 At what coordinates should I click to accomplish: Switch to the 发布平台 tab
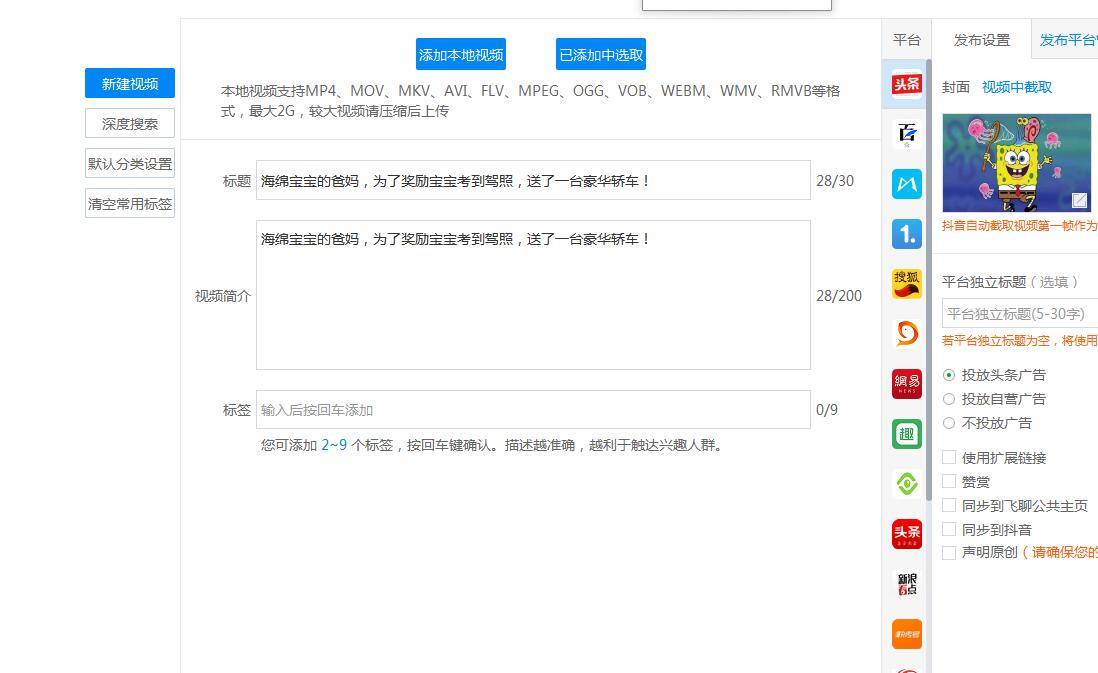(x=1070, y=39)
